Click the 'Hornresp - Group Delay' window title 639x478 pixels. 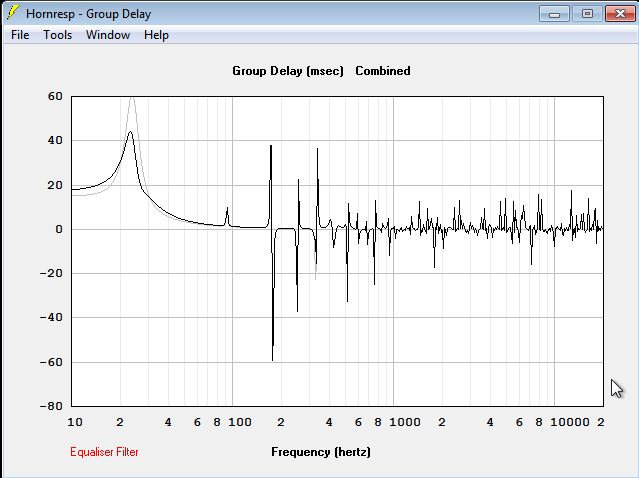coord(88,14)
